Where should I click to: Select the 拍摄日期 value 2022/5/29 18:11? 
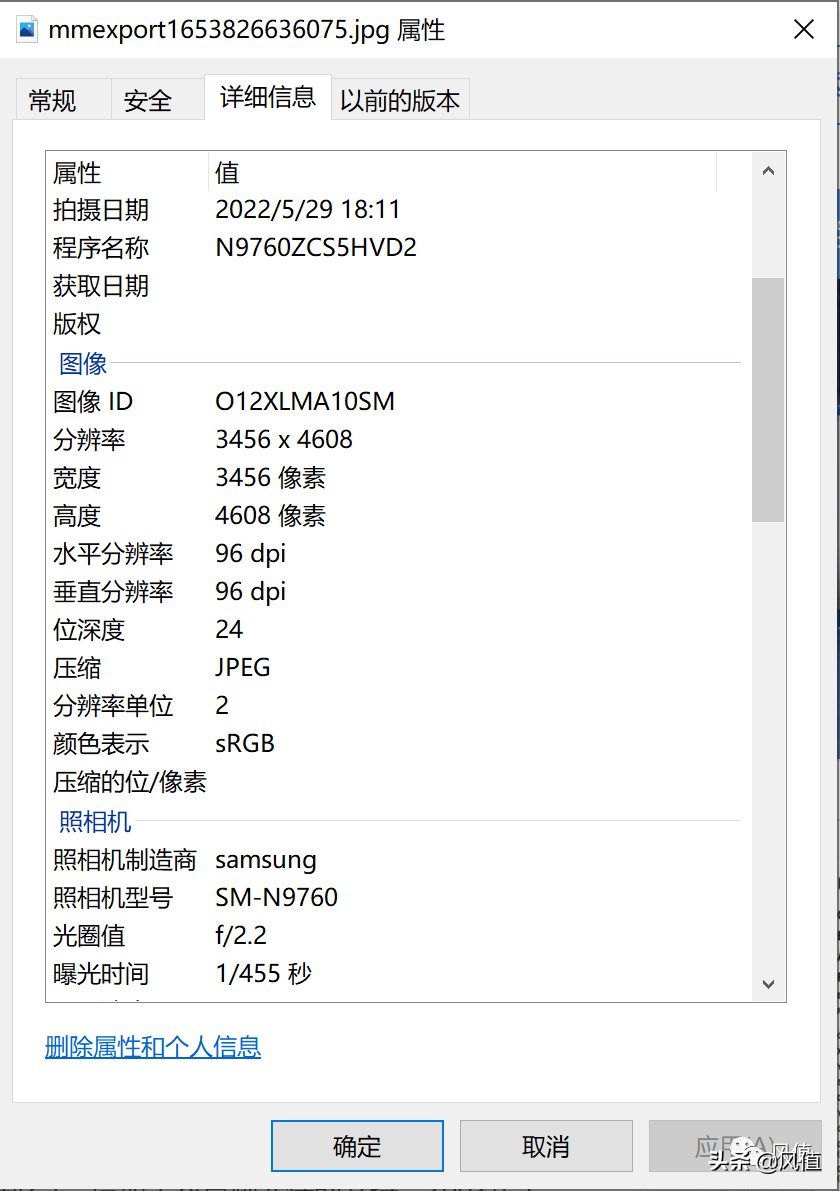coord(308,210)
